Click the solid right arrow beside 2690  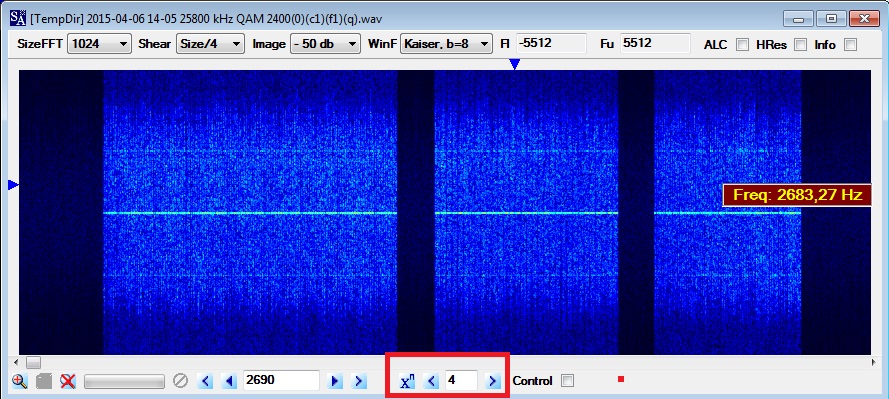pyautogui.click(x=335, y=381)
